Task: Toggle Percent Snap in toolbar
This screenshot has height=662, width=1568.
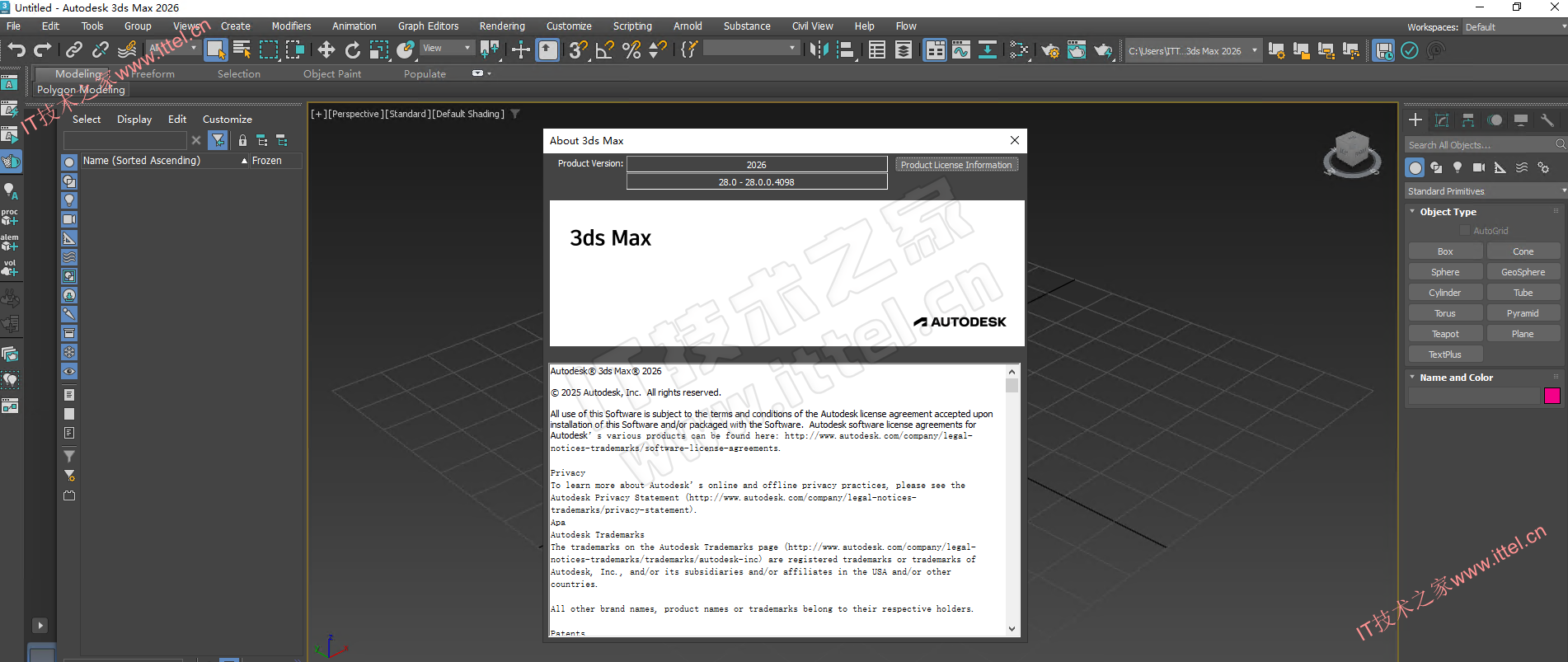Action: pos(631,50)
